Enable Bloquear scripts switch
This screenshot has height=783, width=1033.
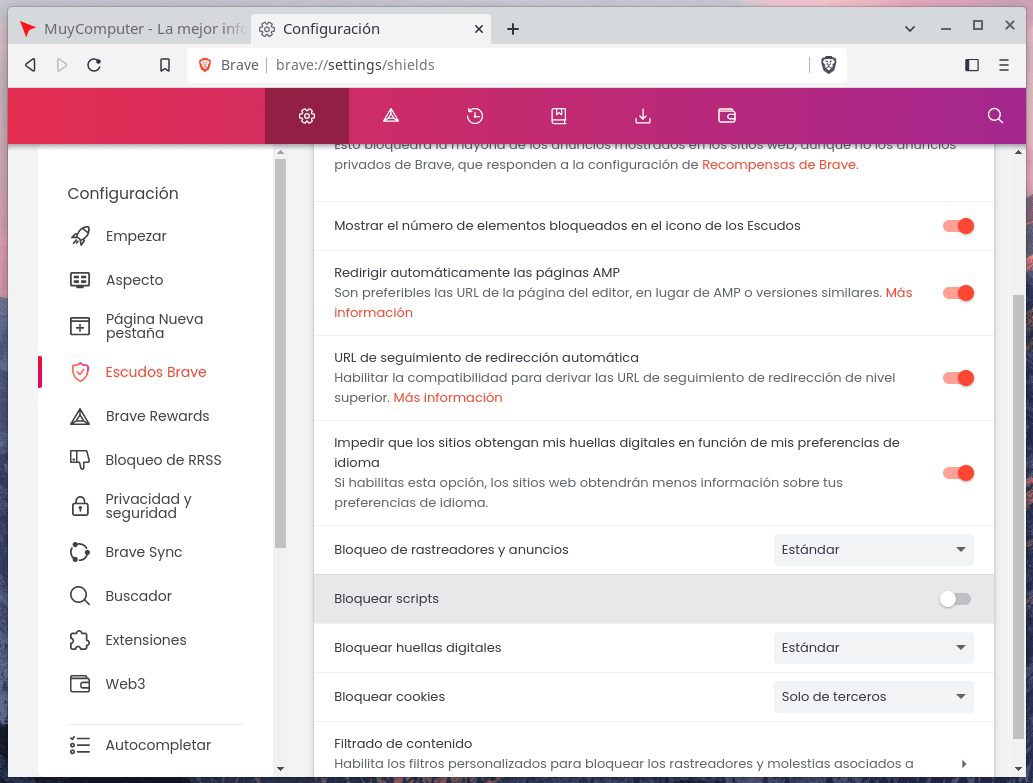[955, 599]
